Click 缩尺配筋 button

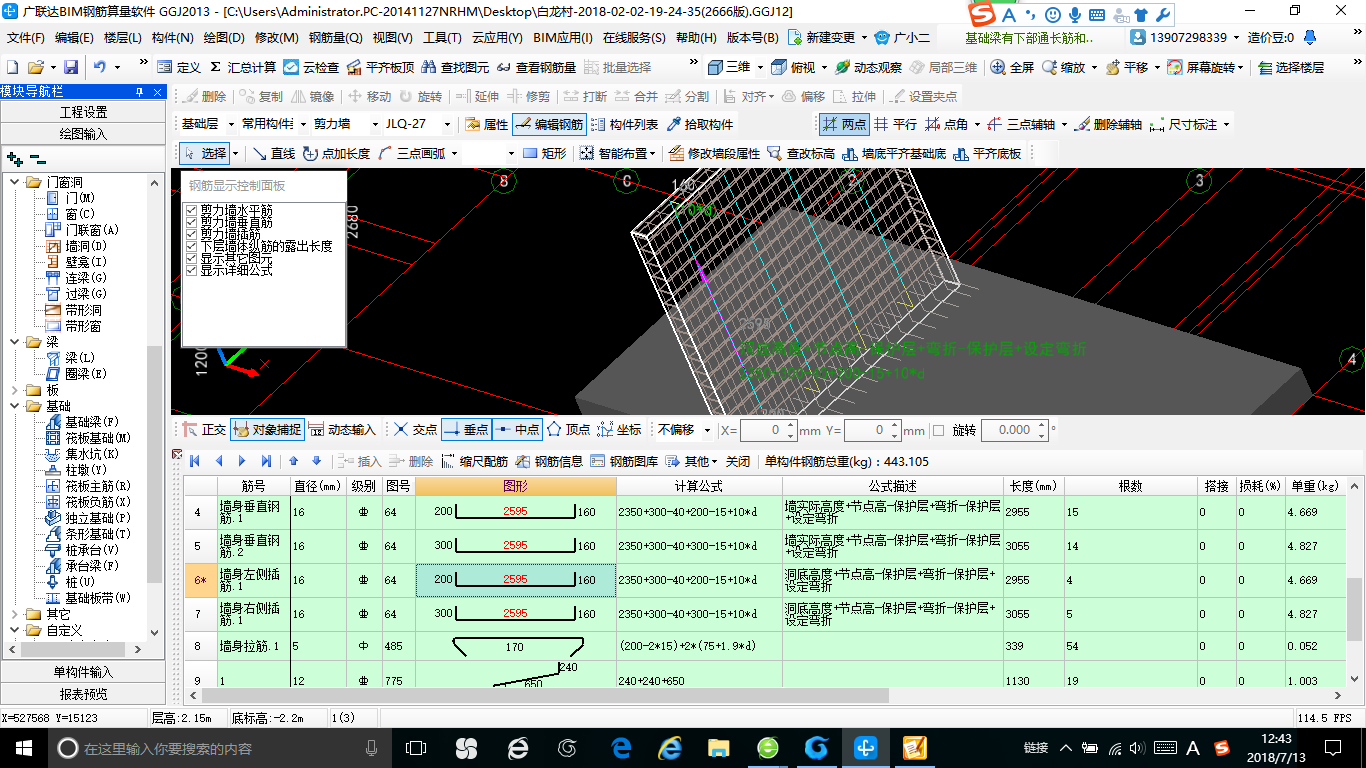point(474,461)
